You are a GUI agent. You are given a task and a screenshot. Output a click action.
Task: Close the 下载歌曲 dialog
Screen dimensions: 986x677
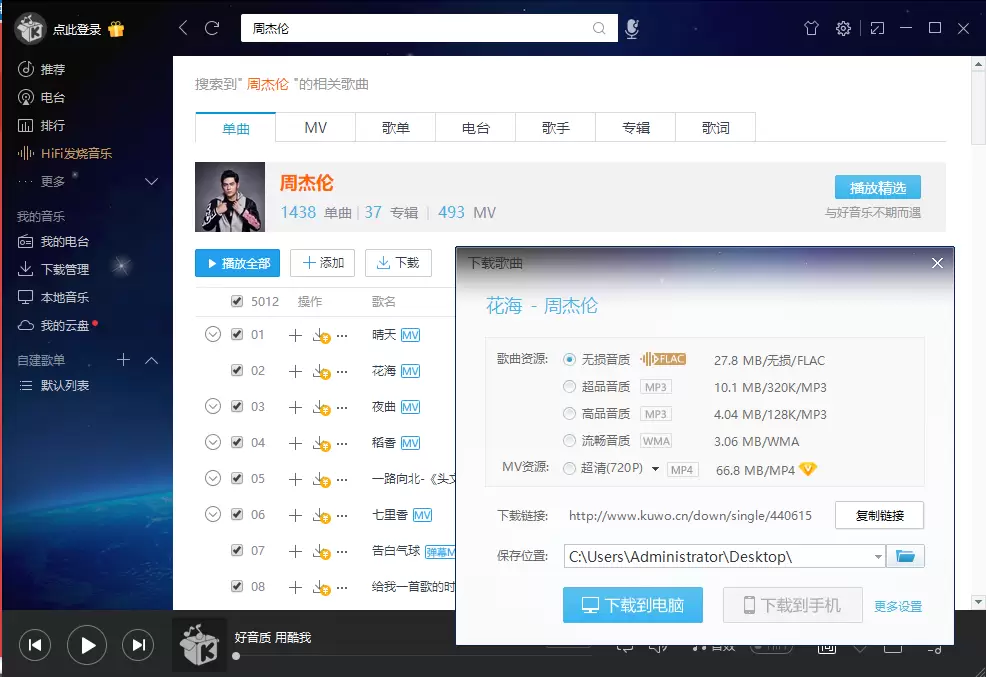click(x=937, y=263)
